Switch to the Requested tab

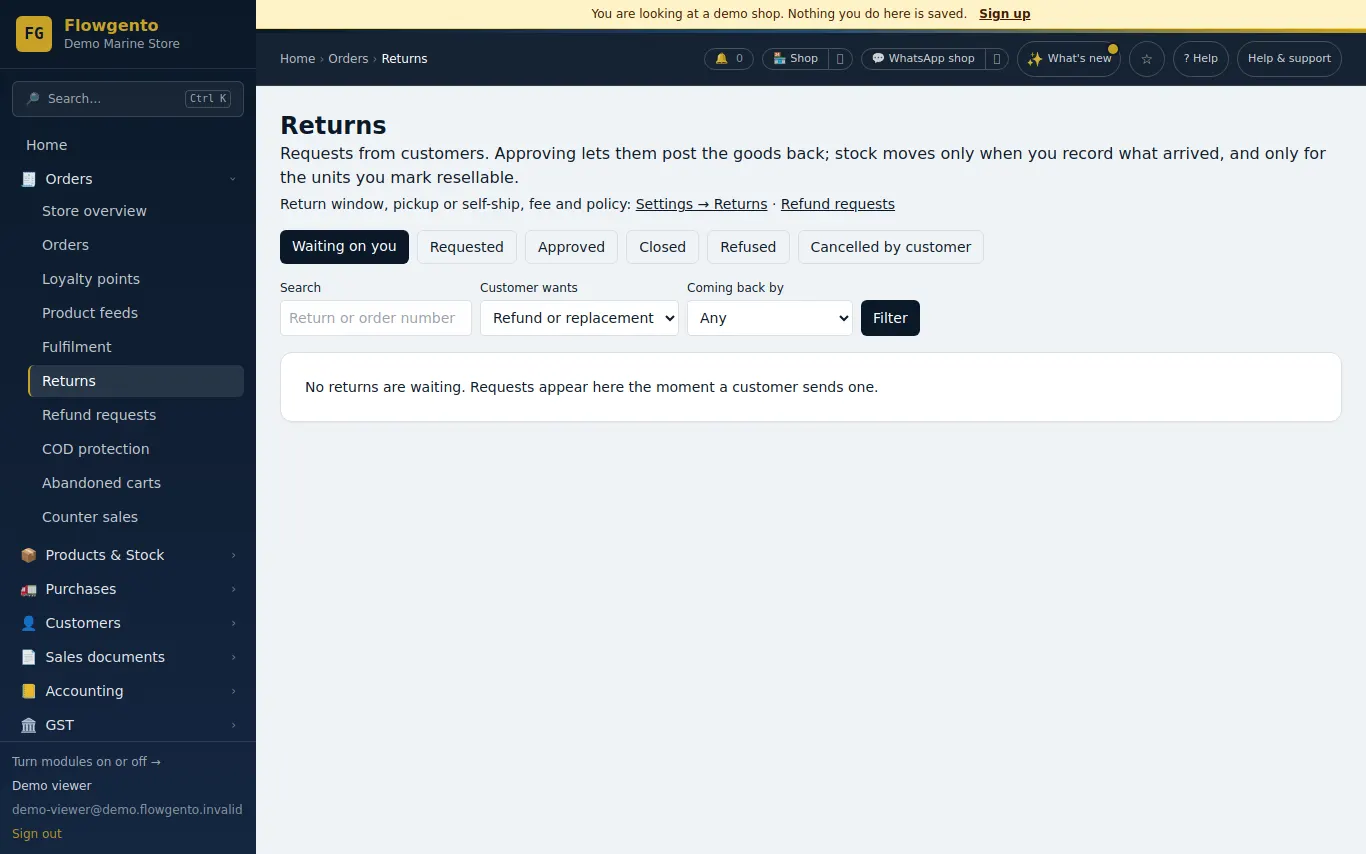467,247
